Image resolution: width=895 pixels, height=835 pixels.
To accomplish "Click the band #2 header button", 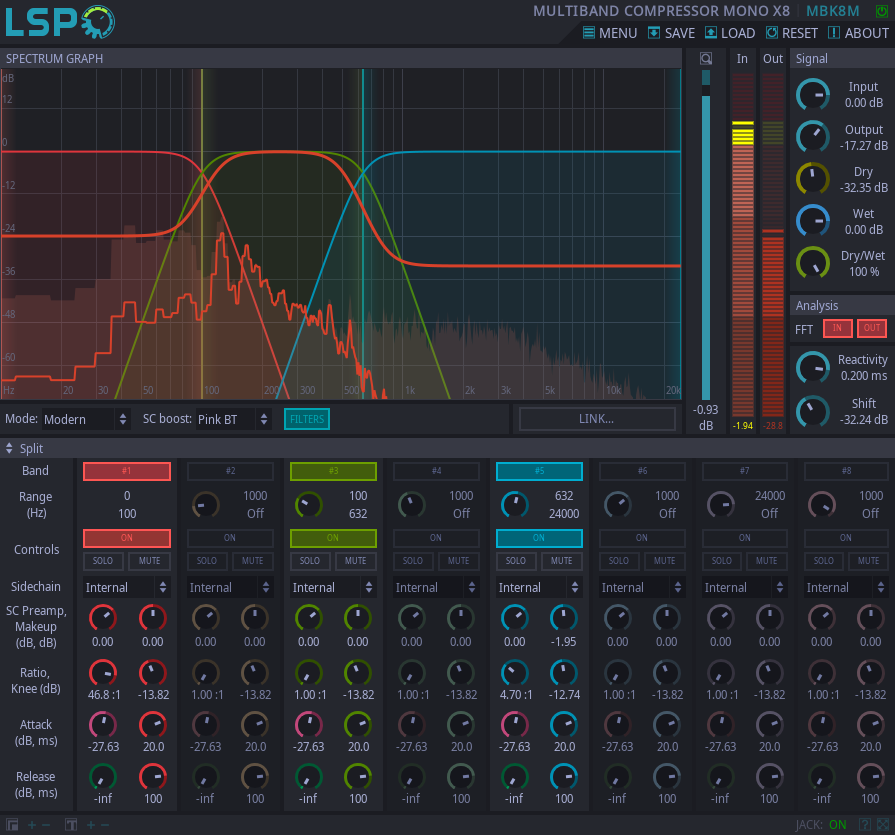I will pyautogui.click(x=230, y=471).
